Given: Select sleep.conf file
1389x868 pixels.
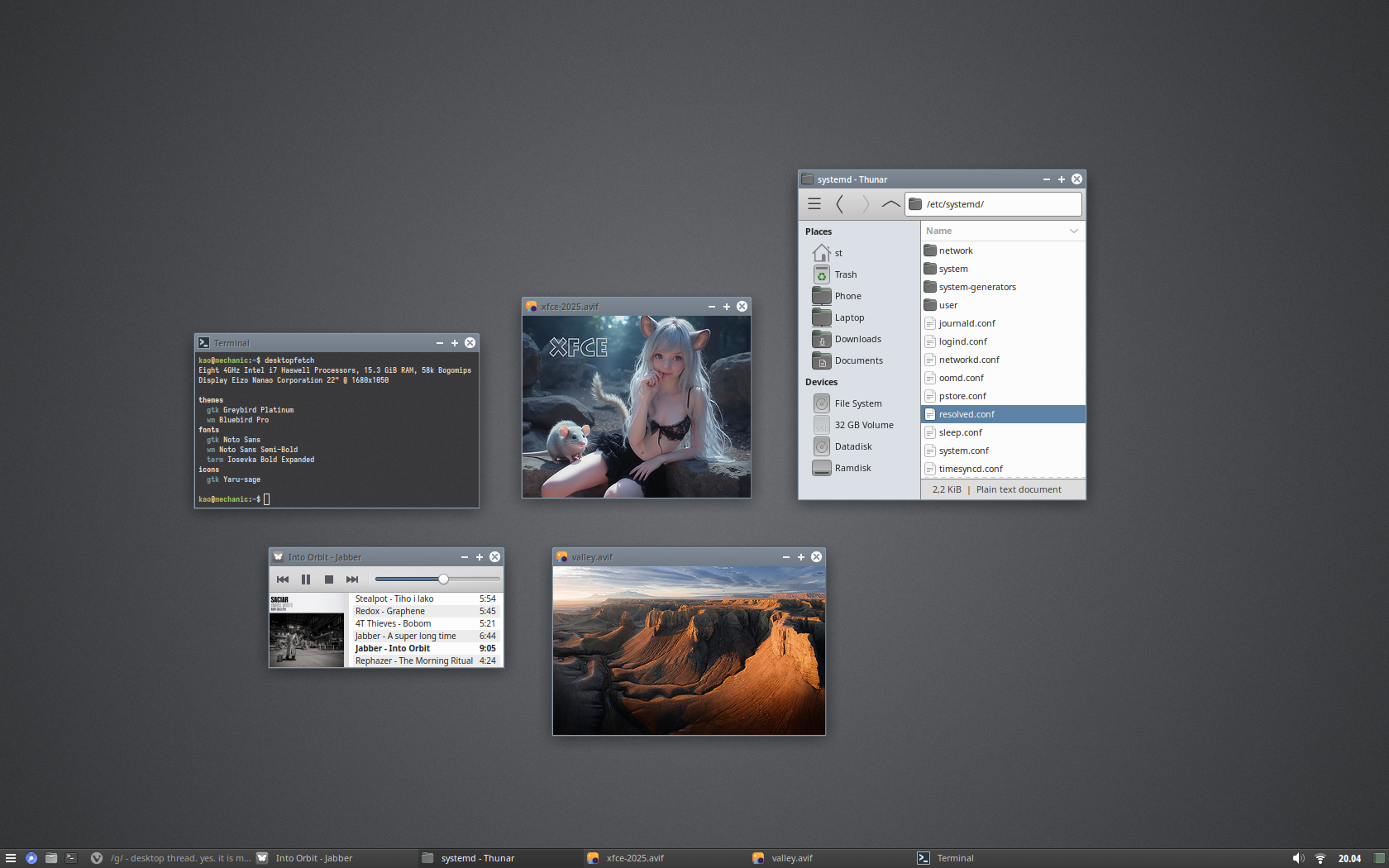Looking at the screenshot, I should (1003, 432).
